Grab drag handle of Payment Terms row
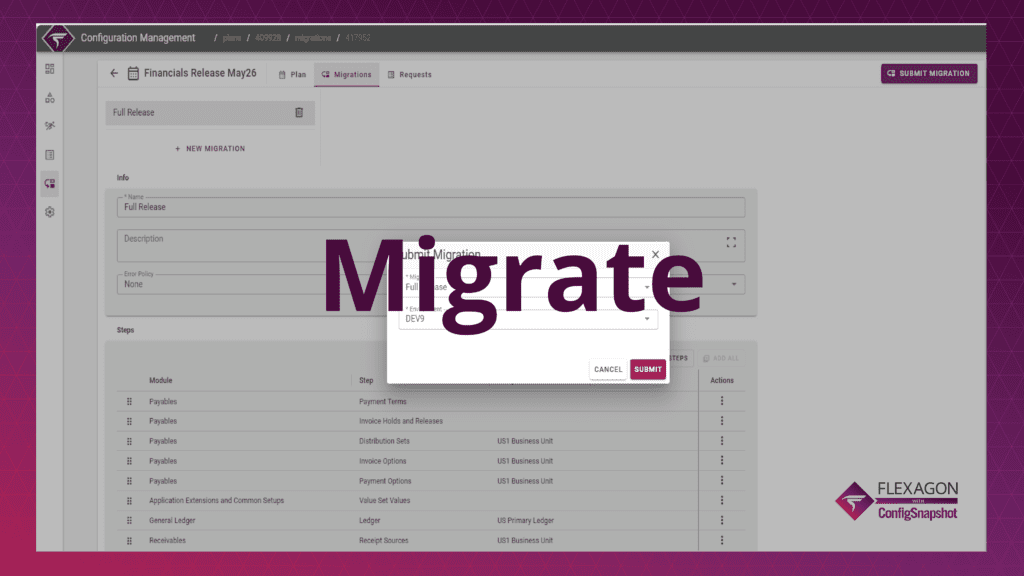Viewport: 1024px width, 576px height. (129, 402)
